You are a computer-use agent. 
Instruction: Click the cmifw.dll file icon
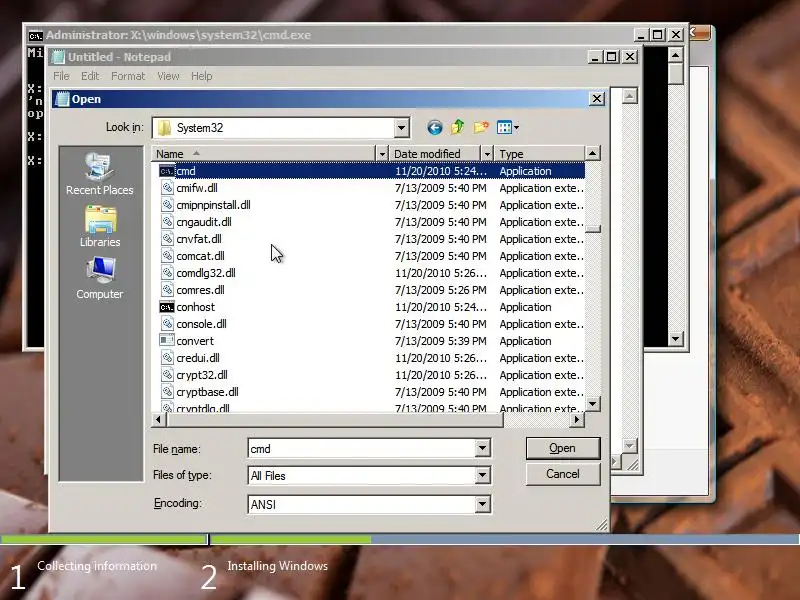(167, 188)
